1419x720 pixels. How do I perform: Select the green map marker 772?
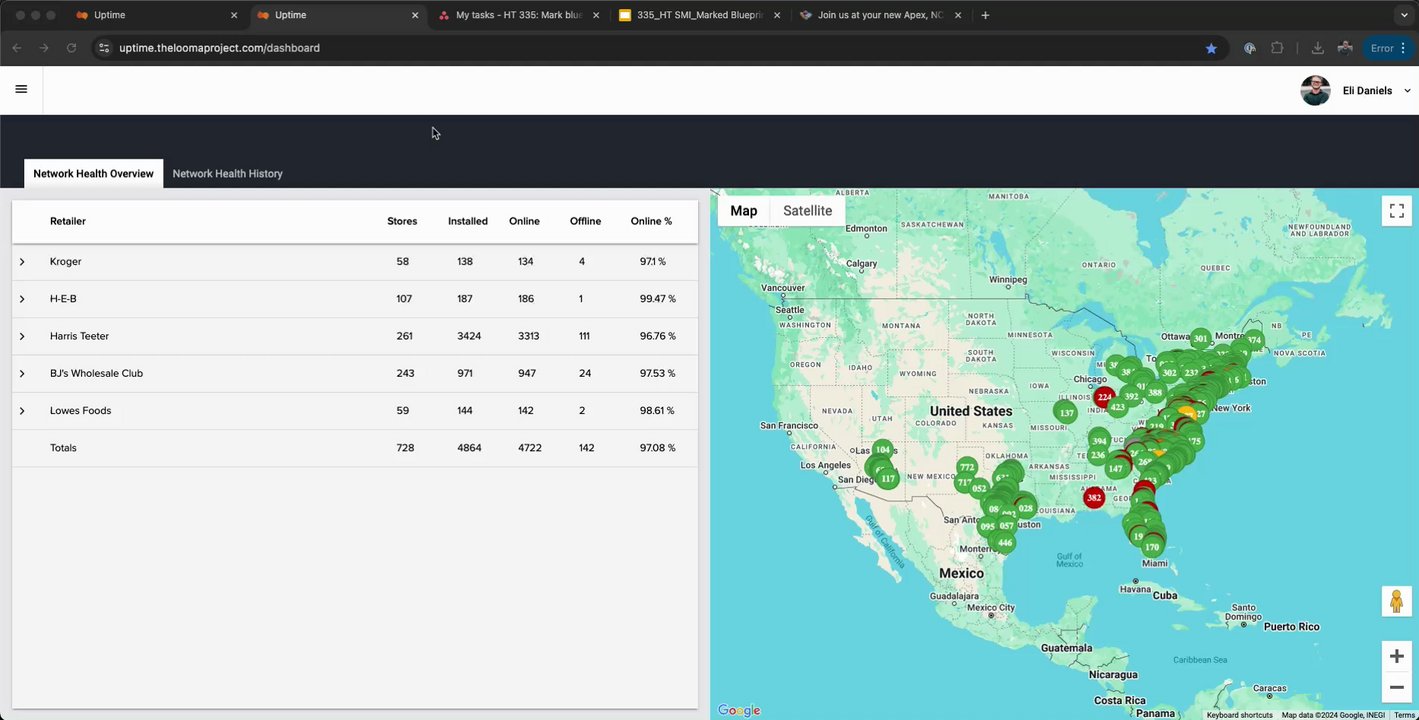966,467
